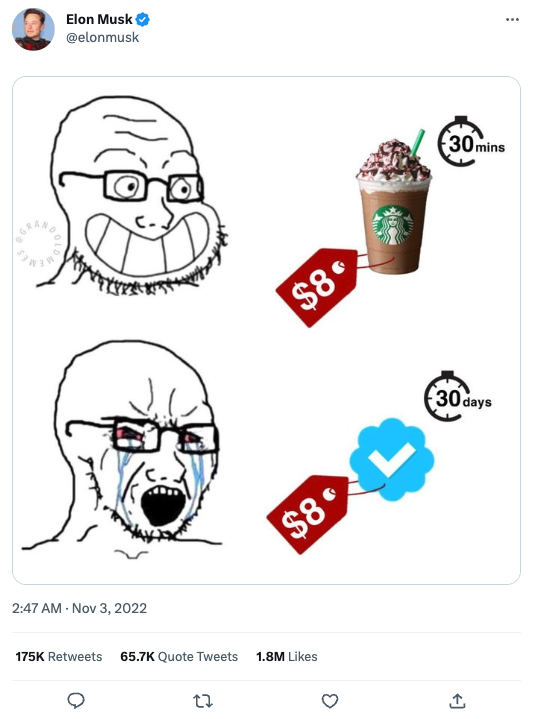Open the 2:47 AM Nov 3, 2022 timestamp
Screen dimensions: 535x719
pos(79,608)
